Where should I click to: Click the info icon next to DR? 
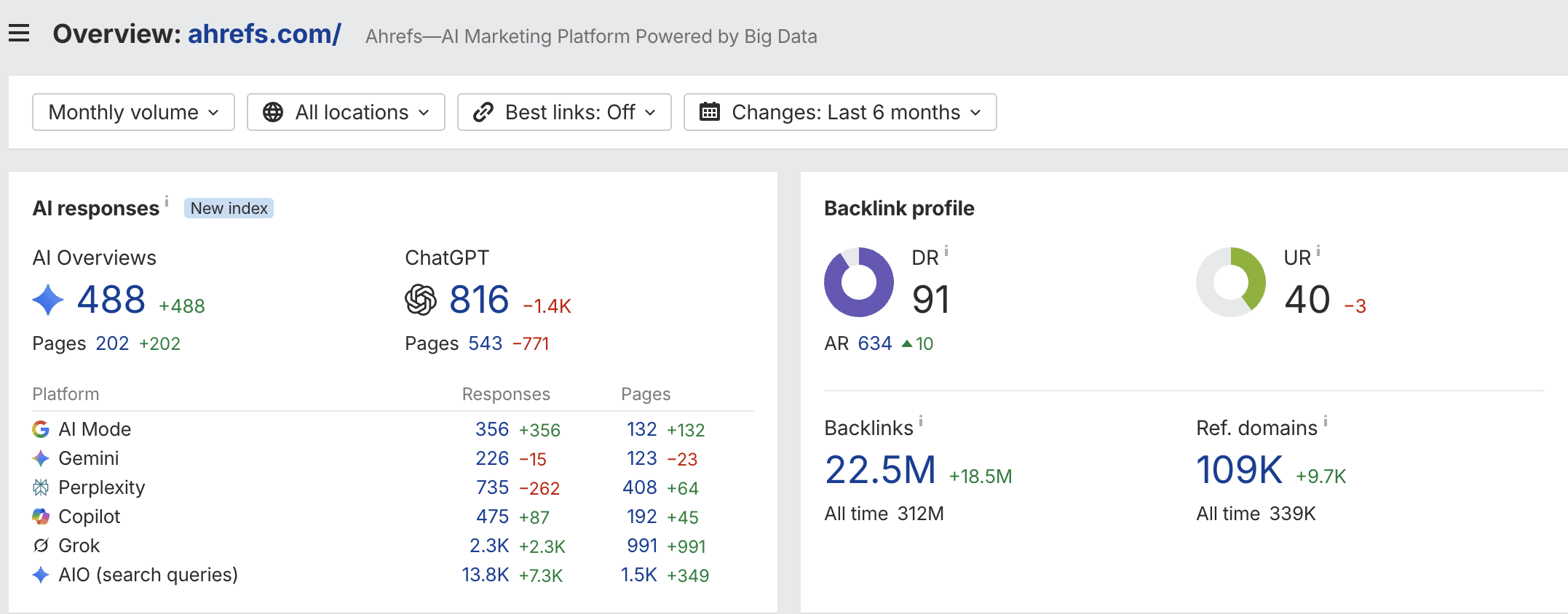pyautogui.click(x=946, y=251)
